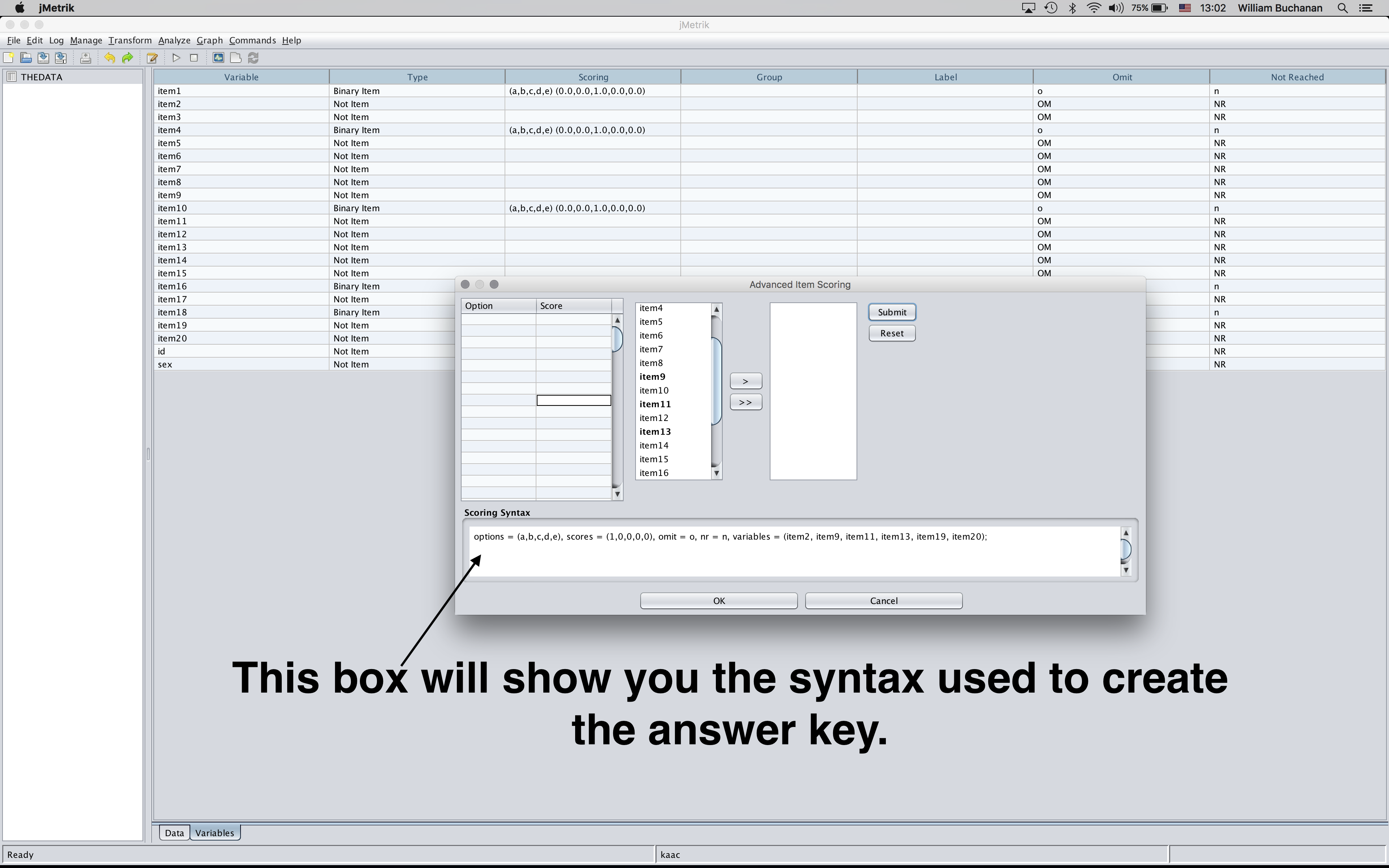Click the Score column header
The width and height of the screenshot is (1389, 868).
[x=574, y=306]
